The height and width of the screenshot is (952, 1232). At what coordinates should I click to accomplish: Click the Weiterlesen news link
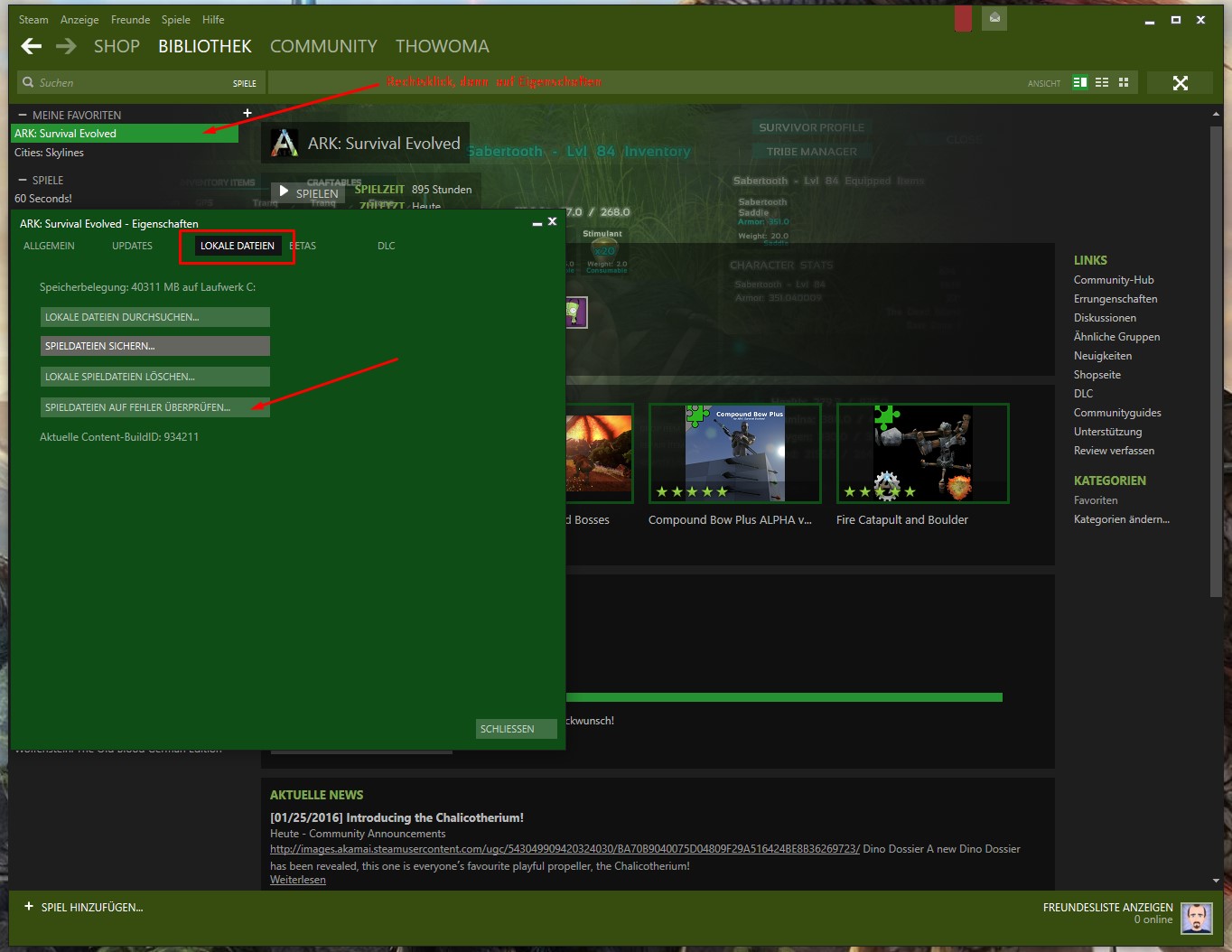click(298, 880)
